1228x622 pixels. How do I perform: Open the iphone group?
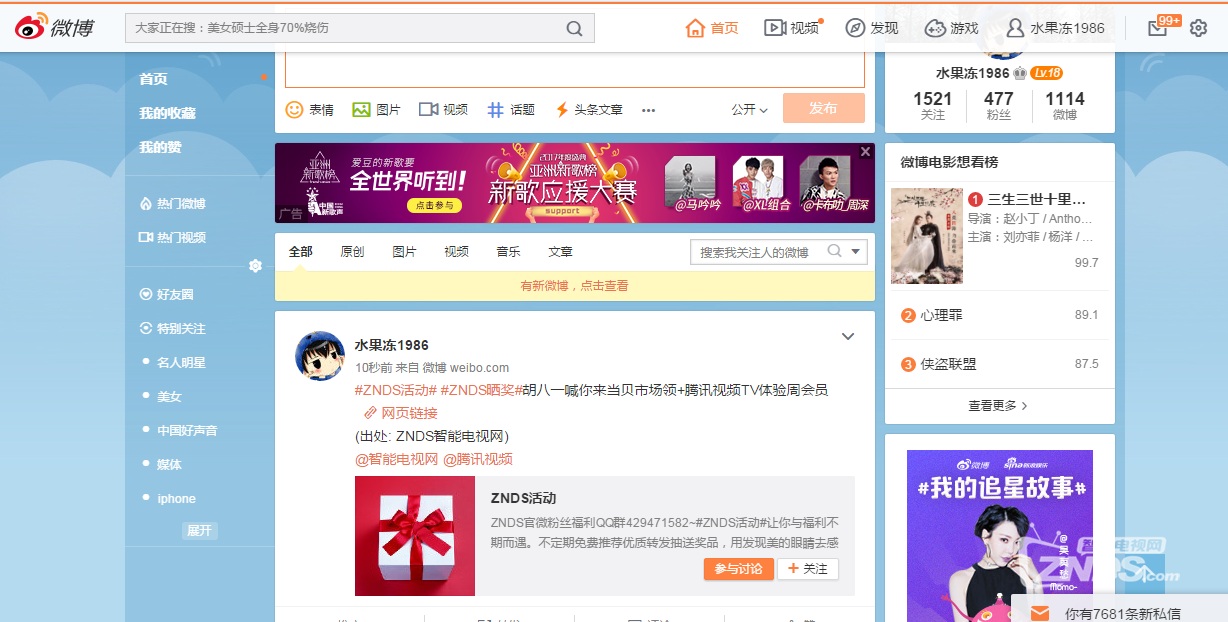coord(177,499)
